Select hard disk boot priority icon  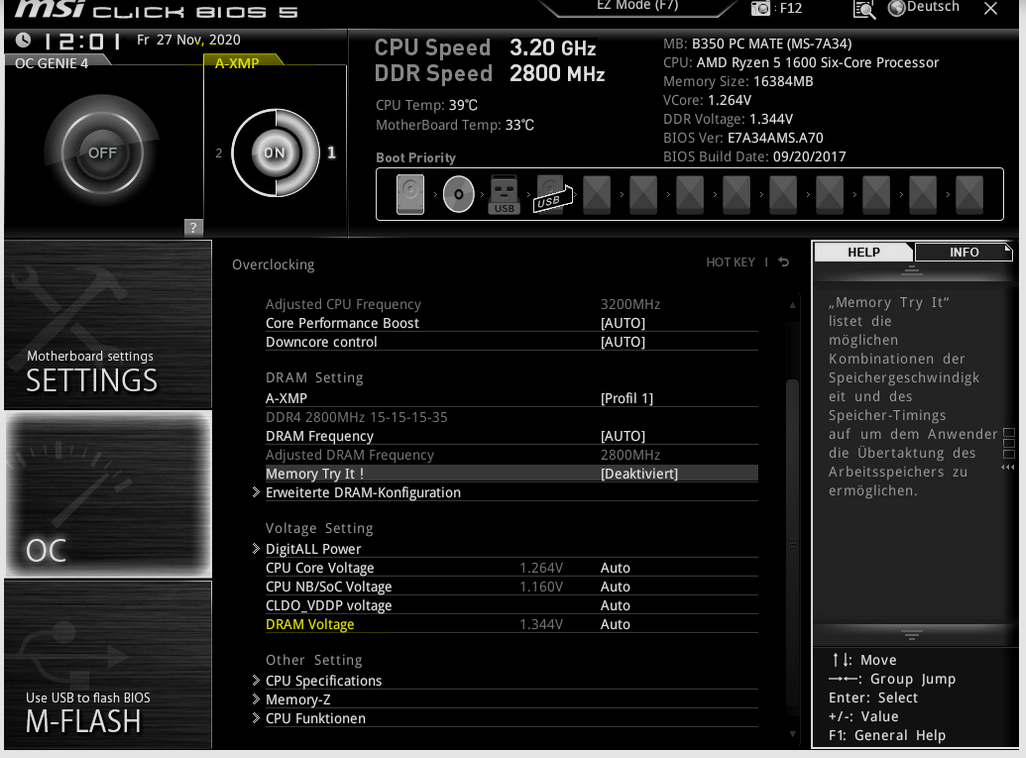[x=410, y=194]
